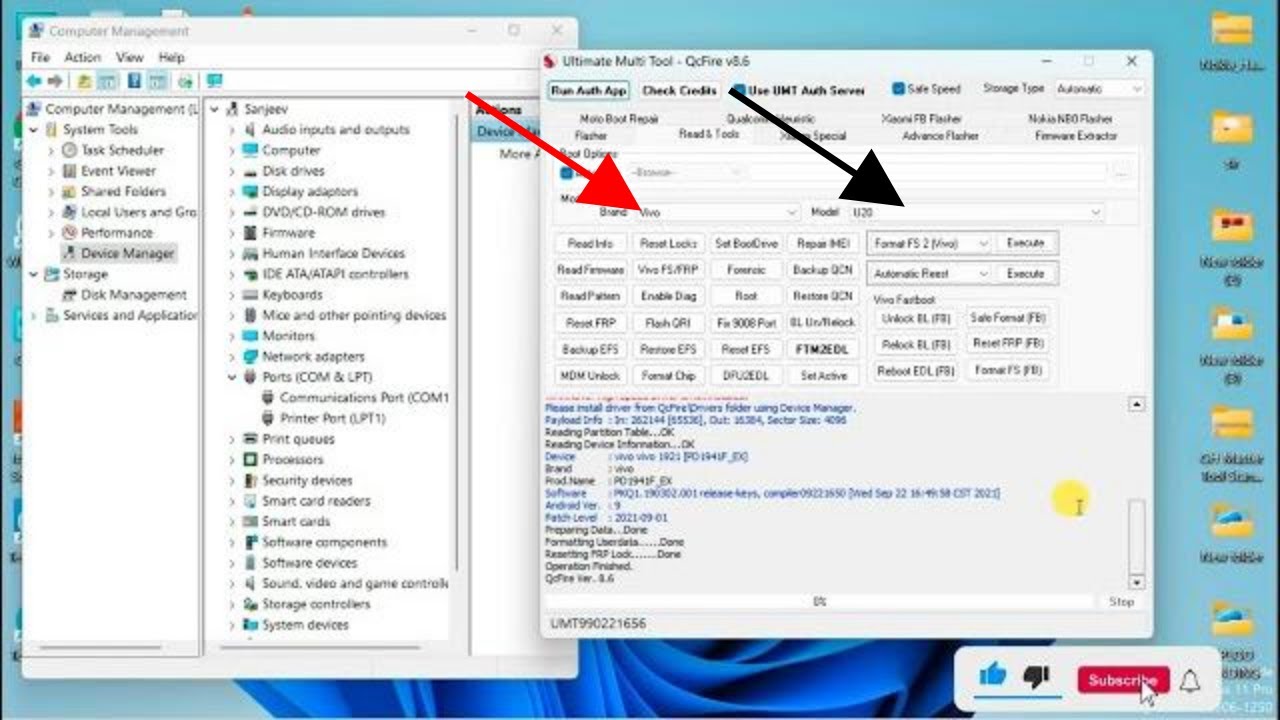The height and width of the screenshot is (720, 1280).
Task: Expand the Disk drives node
Action: click(x=232, y=171)
